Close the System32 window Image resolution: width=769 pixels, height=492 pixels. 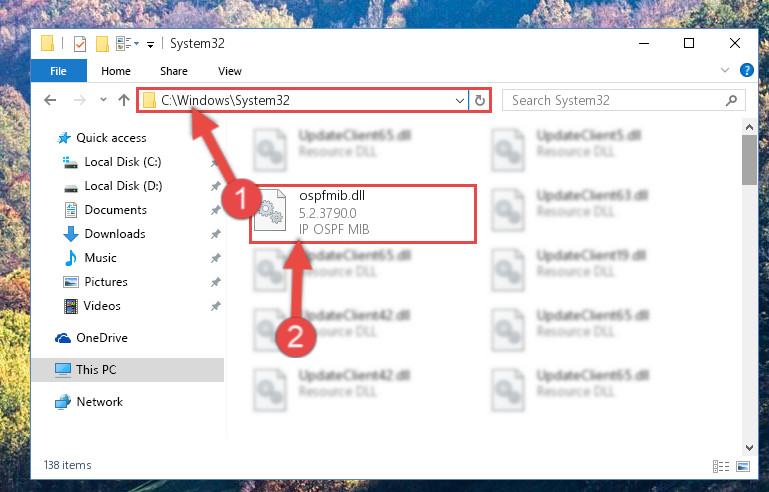click(x=734, y=44)
